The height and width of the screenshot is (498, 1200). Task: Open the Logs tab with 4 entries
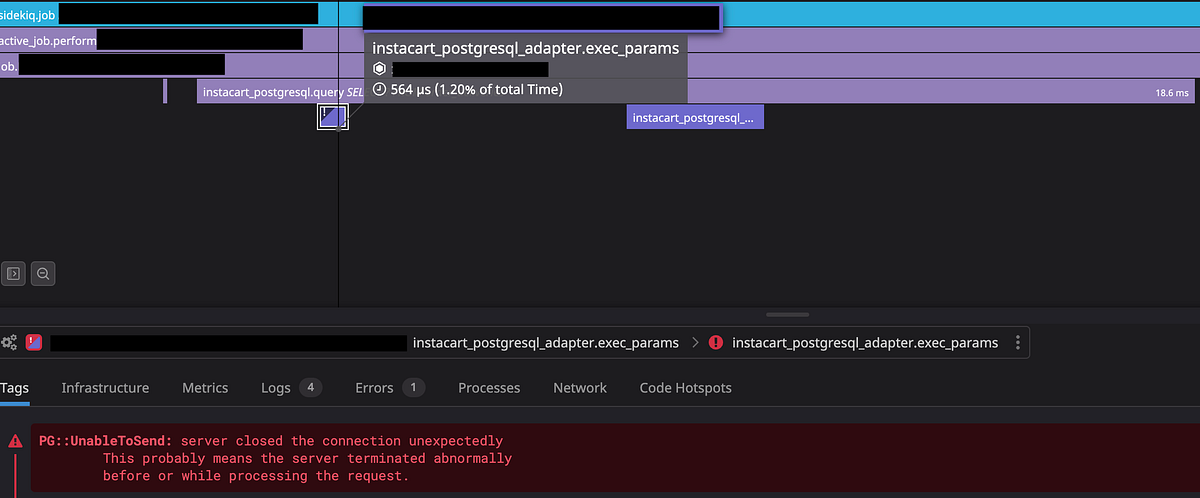(291, 388)
